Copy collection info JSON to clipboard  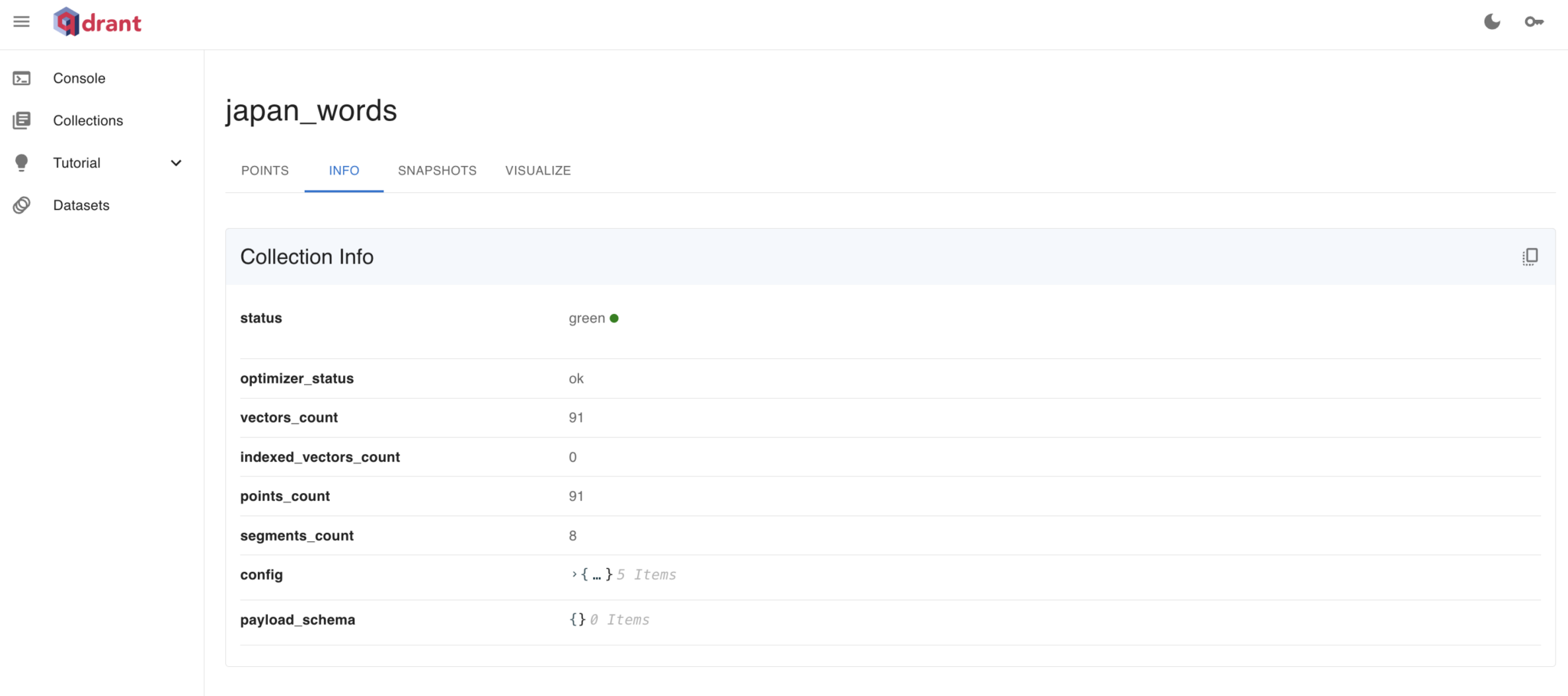pos(1530,257)
